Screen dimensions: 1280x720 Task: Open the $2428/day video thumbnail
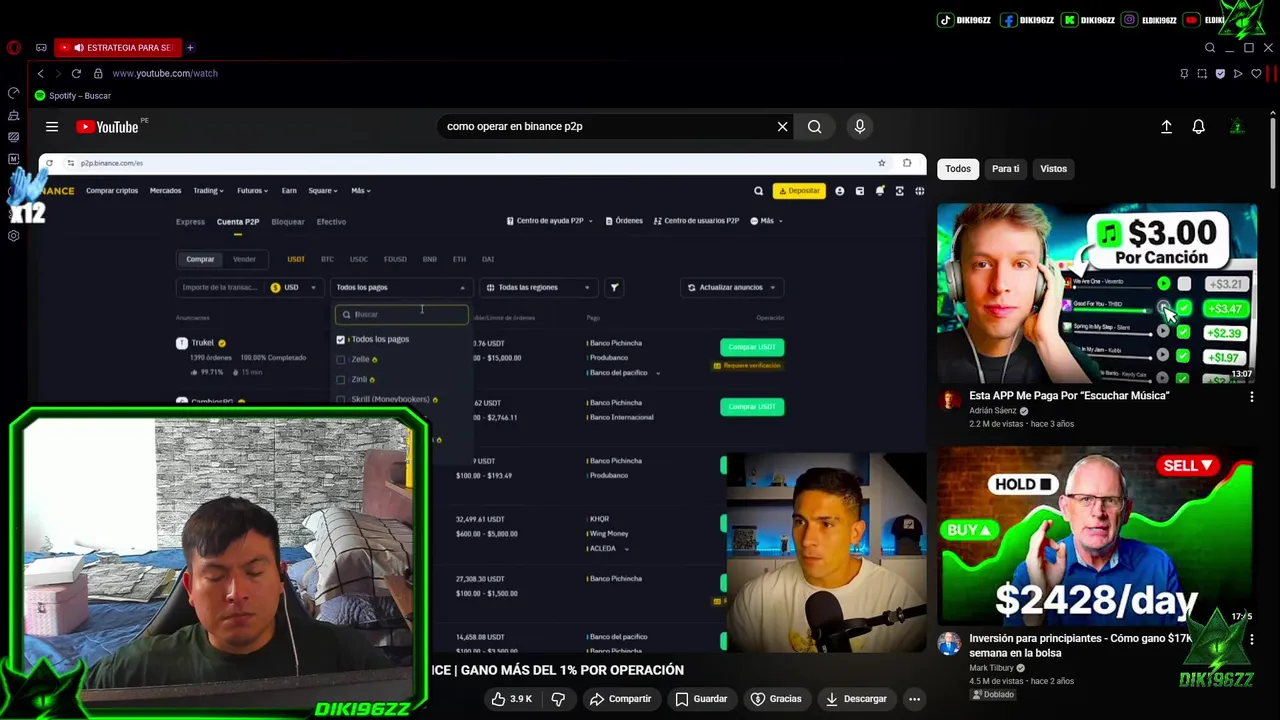tap(1097, 536)
